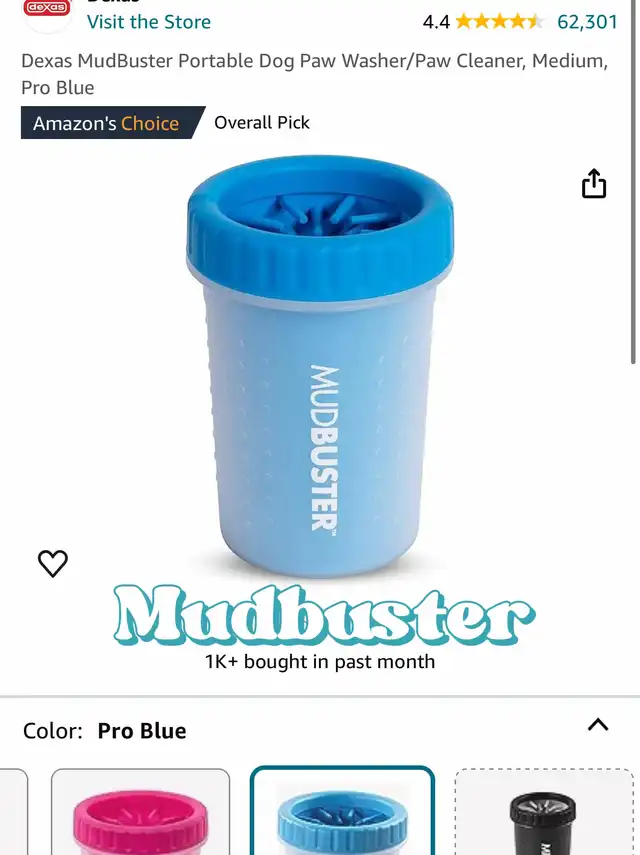Screen dimensions: 640x855
Task: Add product to wishlist heart icon
Action: pyautogui.click(x=53, y=563)
